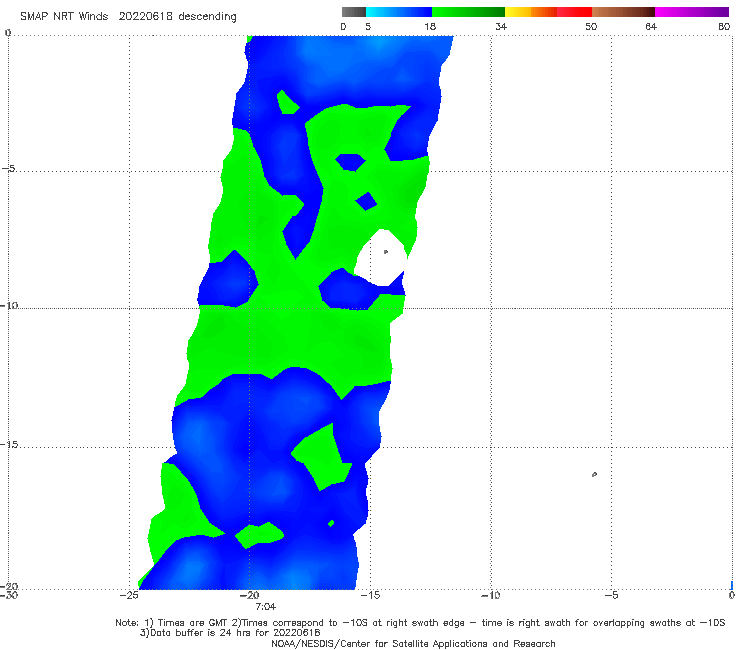740x650 pixels.
Task: Click the '-25' longitude label on bottom axis
Action: [x=129, y=595]
